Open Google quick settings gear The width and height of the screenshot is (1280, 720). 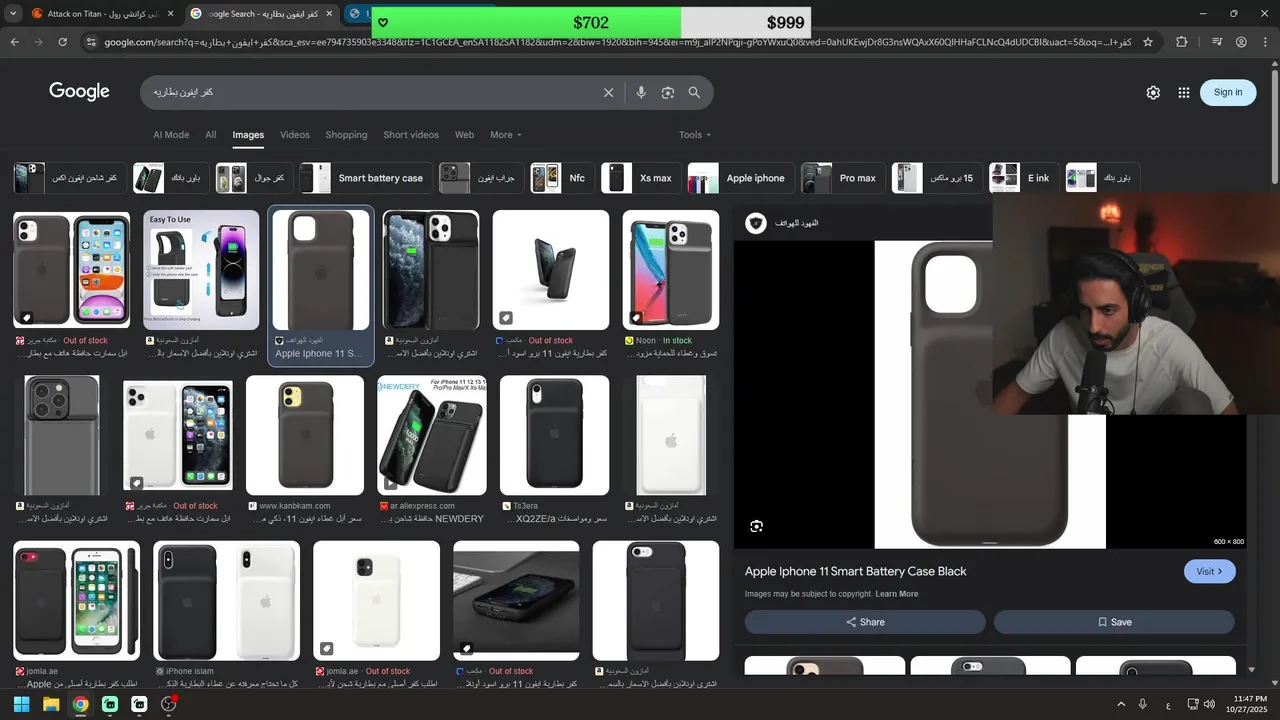pos(1153,92)
